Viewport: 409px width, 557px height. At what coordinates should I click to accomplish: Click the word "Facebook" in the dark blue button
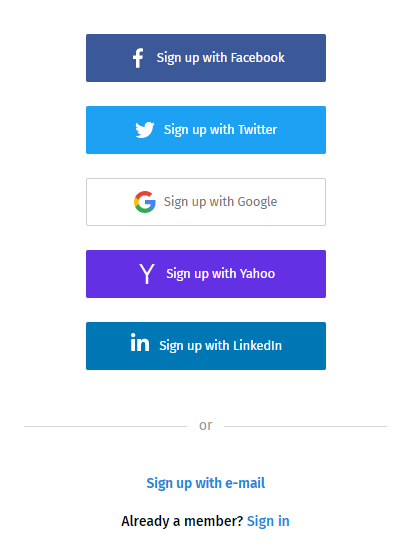point(258,58)
